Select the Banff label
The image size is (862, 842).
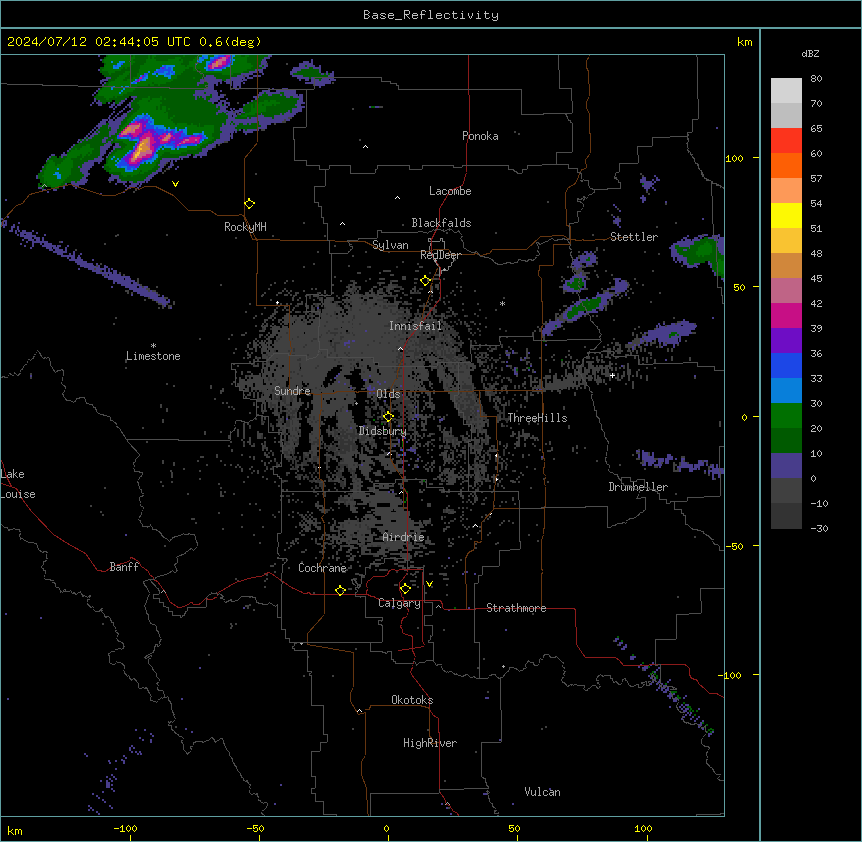[124, 567]
